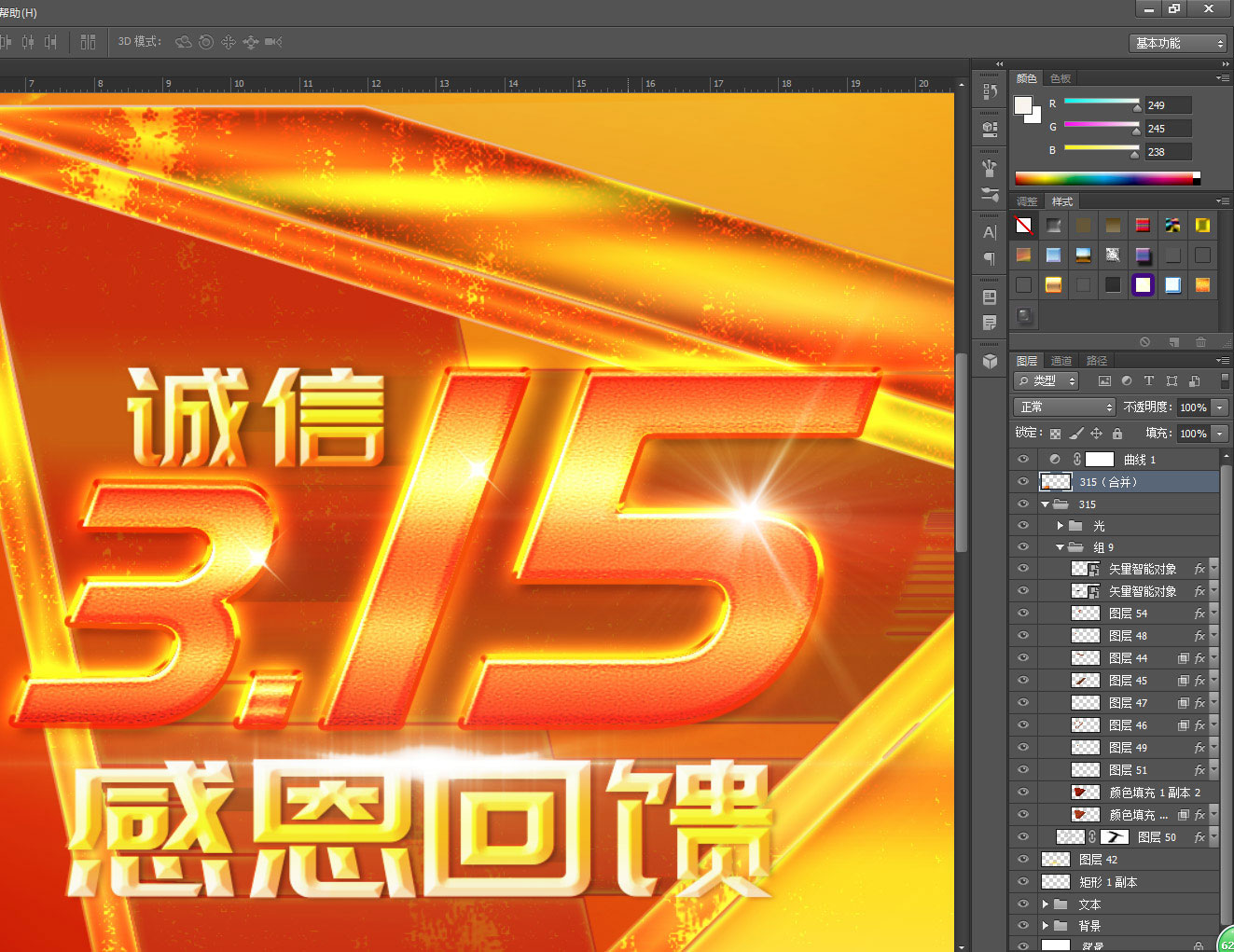Open the Notes panel dock icon
Viewport: 1234px width, 952px height.
[990, 323]
